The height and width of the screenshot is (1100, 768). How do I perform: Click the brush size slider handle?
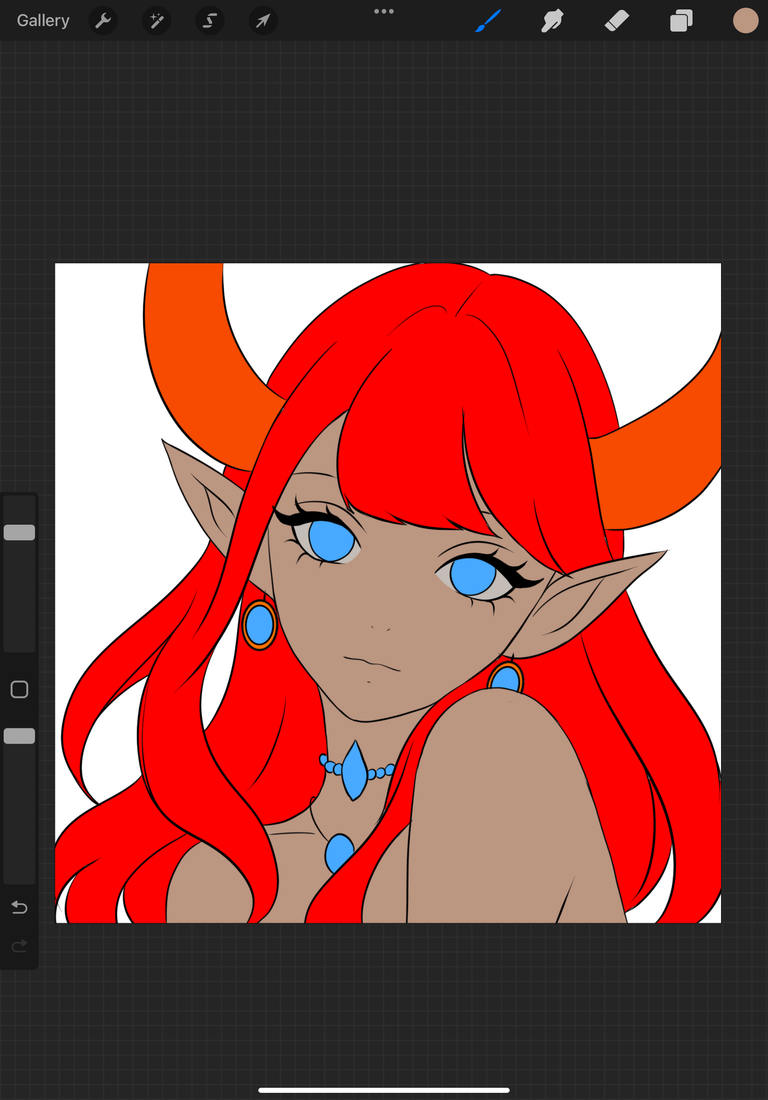point(20,532)
